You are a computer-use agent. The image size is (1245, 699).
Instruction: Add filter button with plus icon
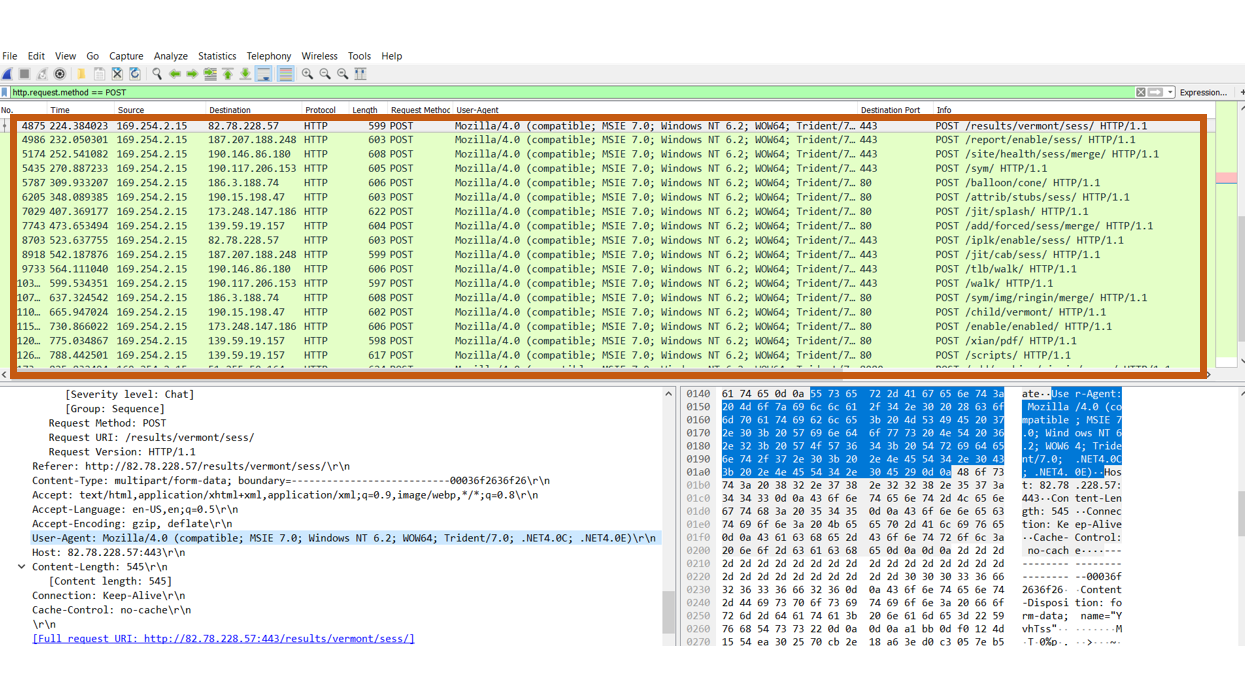[1241, 92]
